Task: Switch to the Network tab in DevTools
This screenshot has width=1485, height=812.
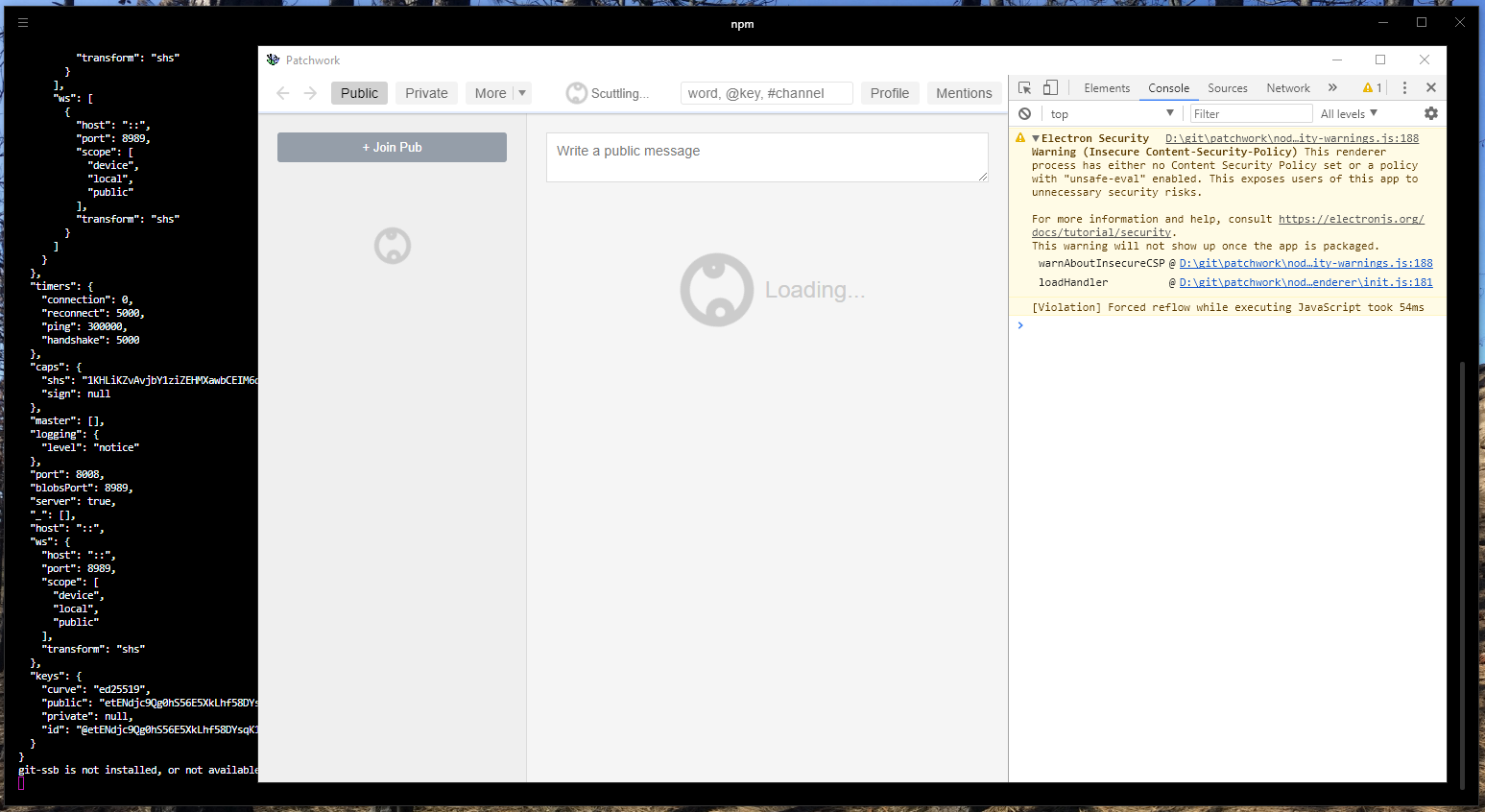Action: click(x=1288, y=88)
